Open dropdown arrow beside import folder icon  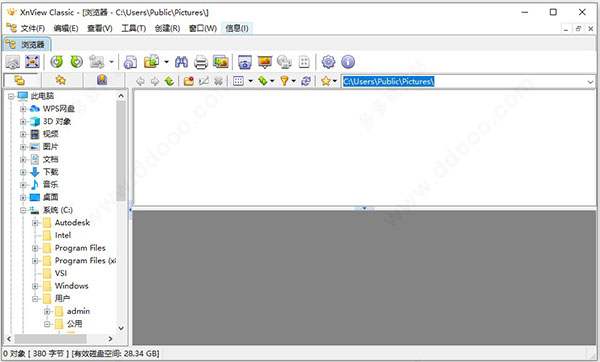point(166,62)
